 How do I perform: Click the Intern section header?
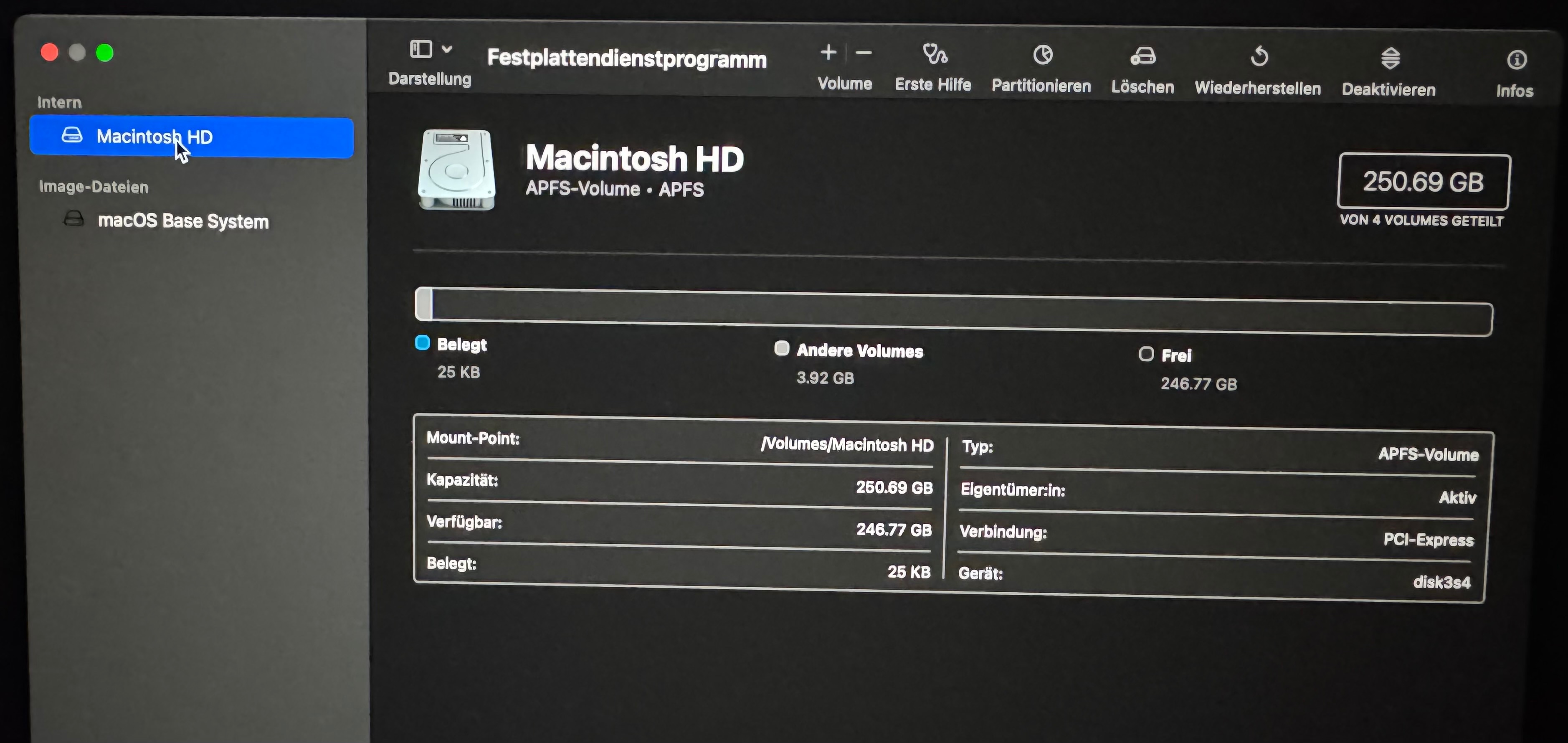tap(59, 102)
